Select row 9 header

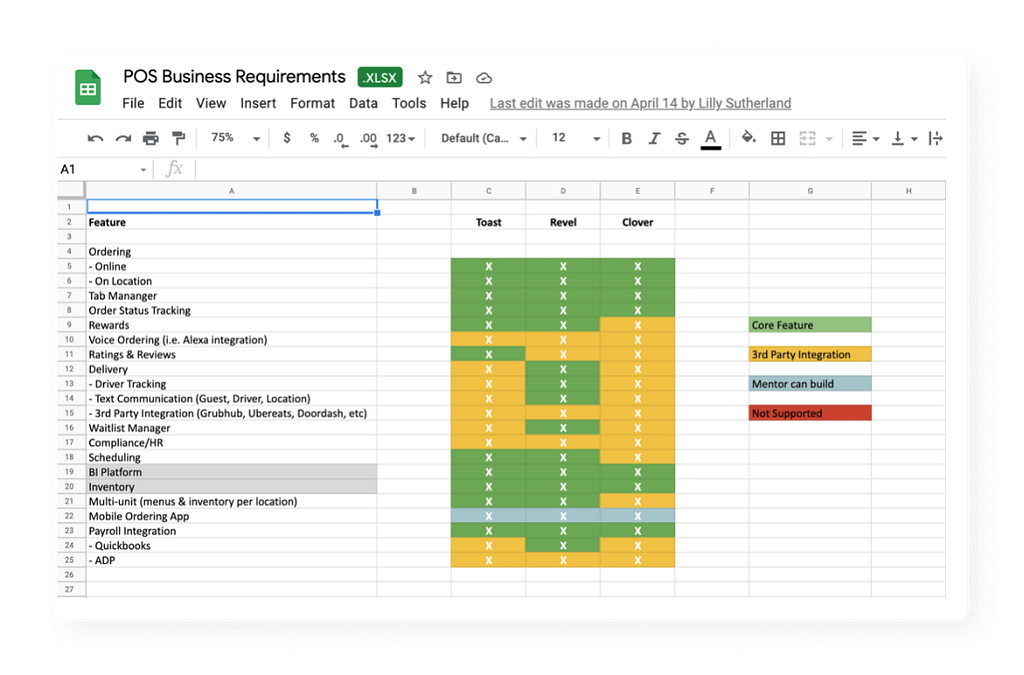pos(71,325)
